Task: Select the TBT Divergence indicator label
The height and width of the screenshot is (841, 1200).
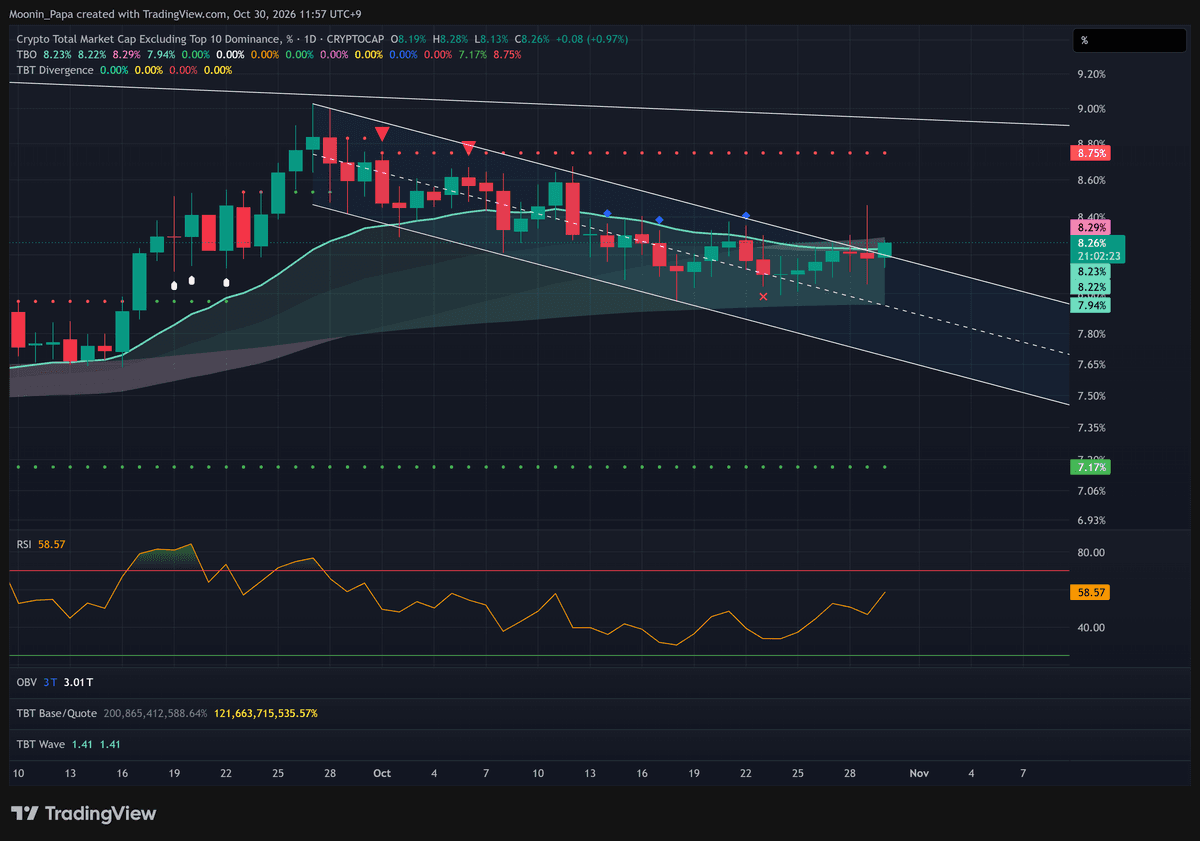Action: pyautogui.click(x=55, y=70)
